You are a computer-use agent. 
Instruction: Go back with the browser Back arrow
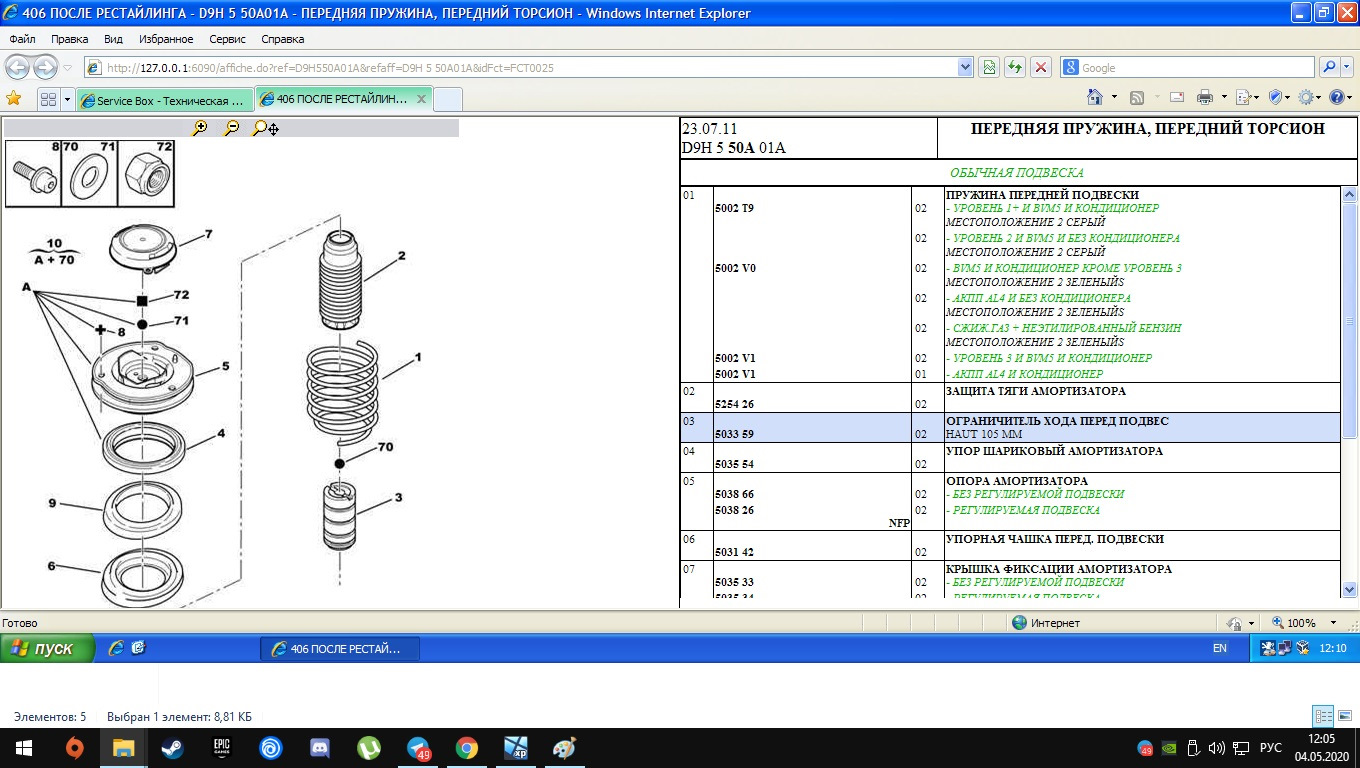coord(17,67)
